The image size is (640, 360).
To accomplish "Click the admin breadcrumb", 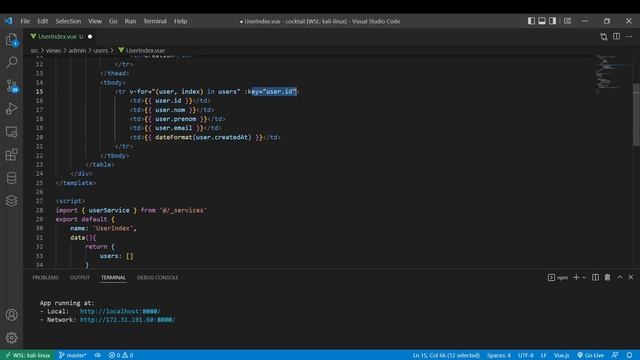I will point(77,51).
